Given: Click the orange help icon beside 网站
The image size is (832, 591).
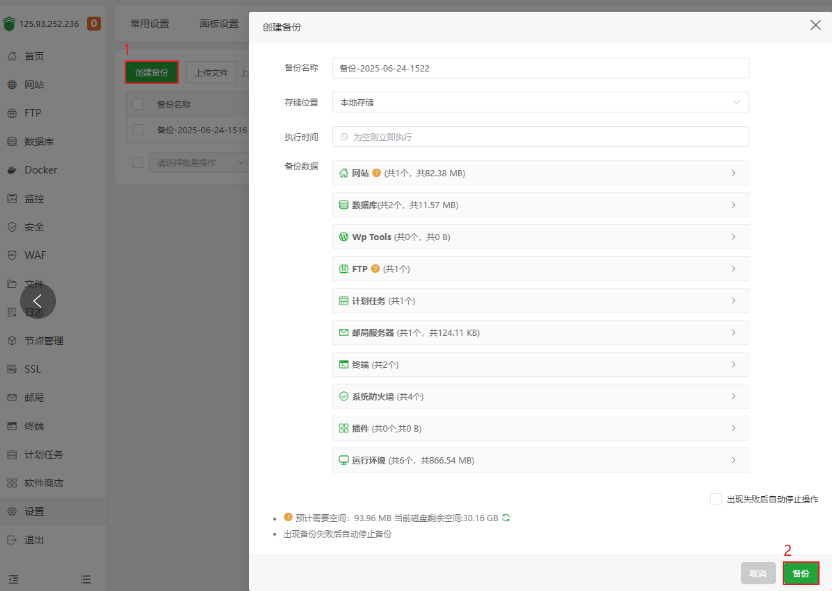Looking at the screenshot, I should coord(376,173).
